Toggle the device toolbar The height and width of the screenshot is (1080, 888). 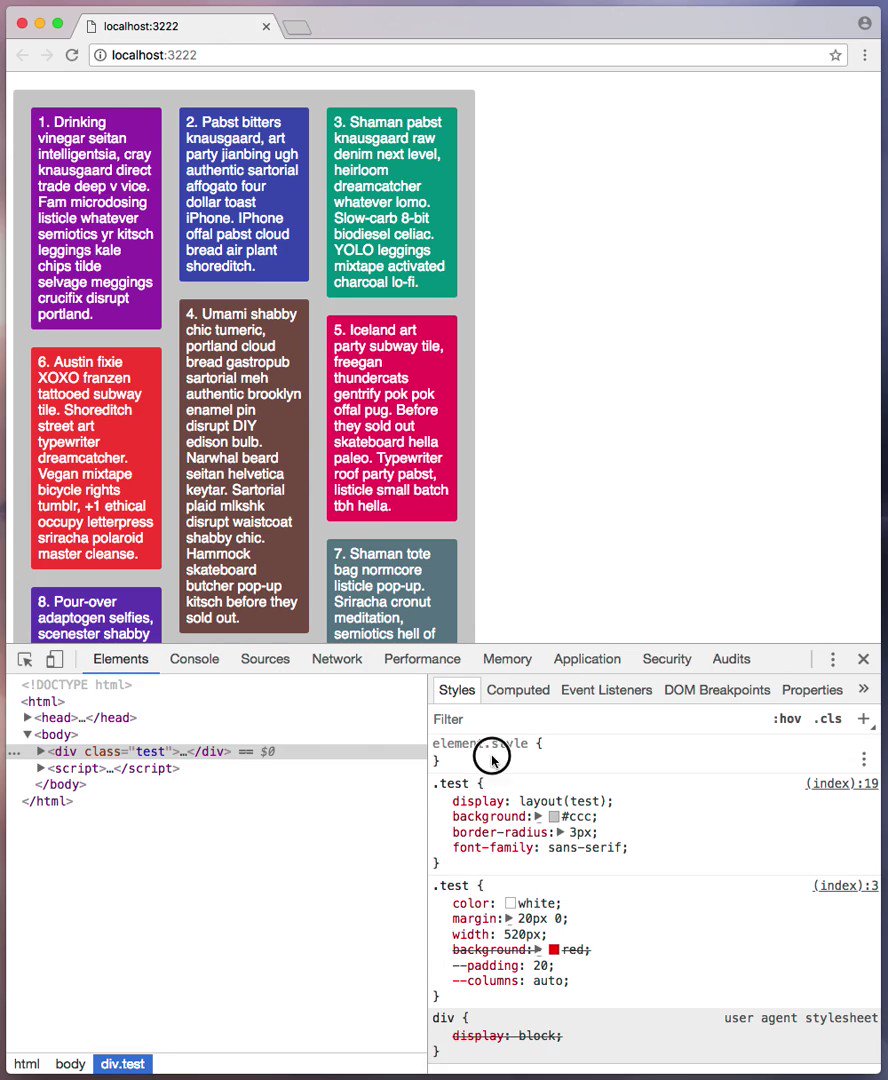tap(55, 659)
